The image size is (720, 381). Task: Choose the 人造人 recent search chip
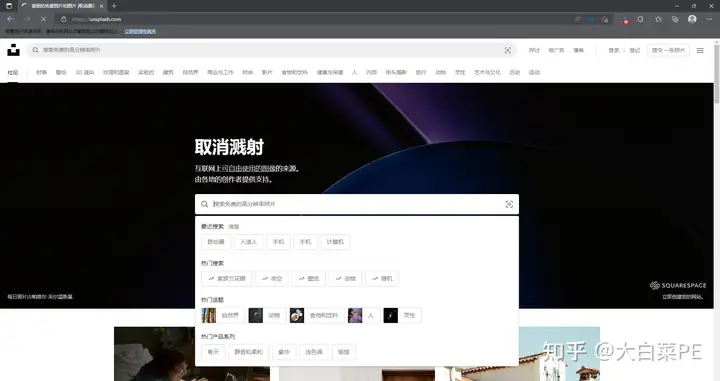pos(248,242)
